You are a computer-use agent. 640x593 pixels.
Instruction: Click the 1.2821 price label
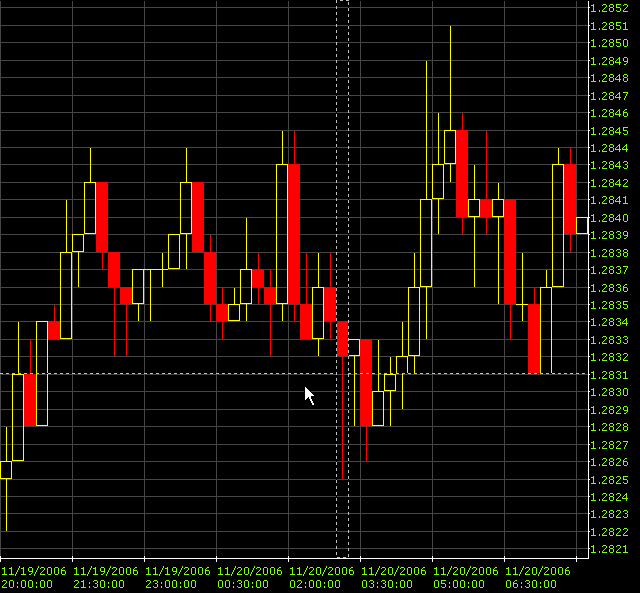click(x=609, y=549)
